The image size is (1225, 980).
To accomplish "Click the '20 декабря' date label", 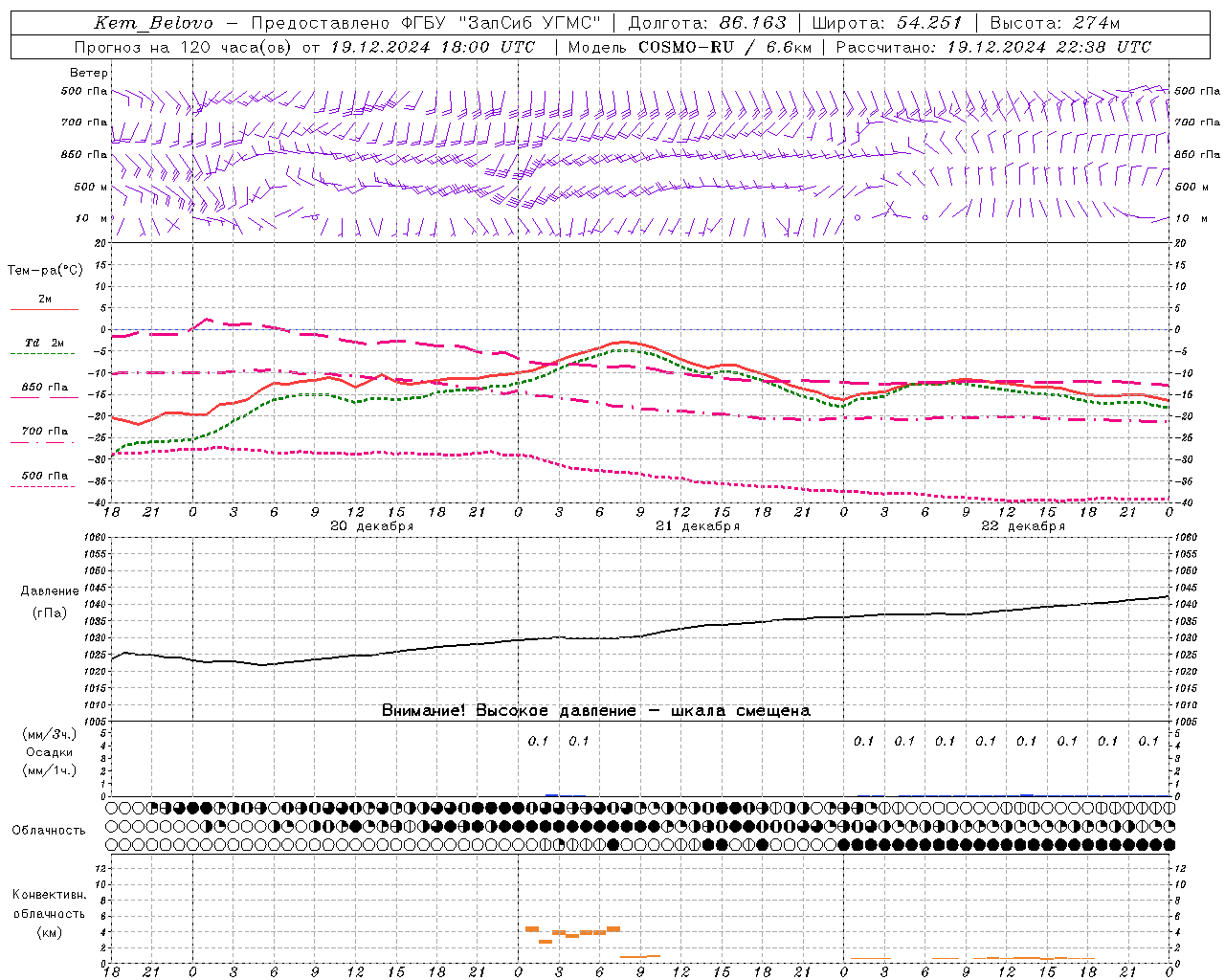I will pyautogui.click(x=372, y=526).
